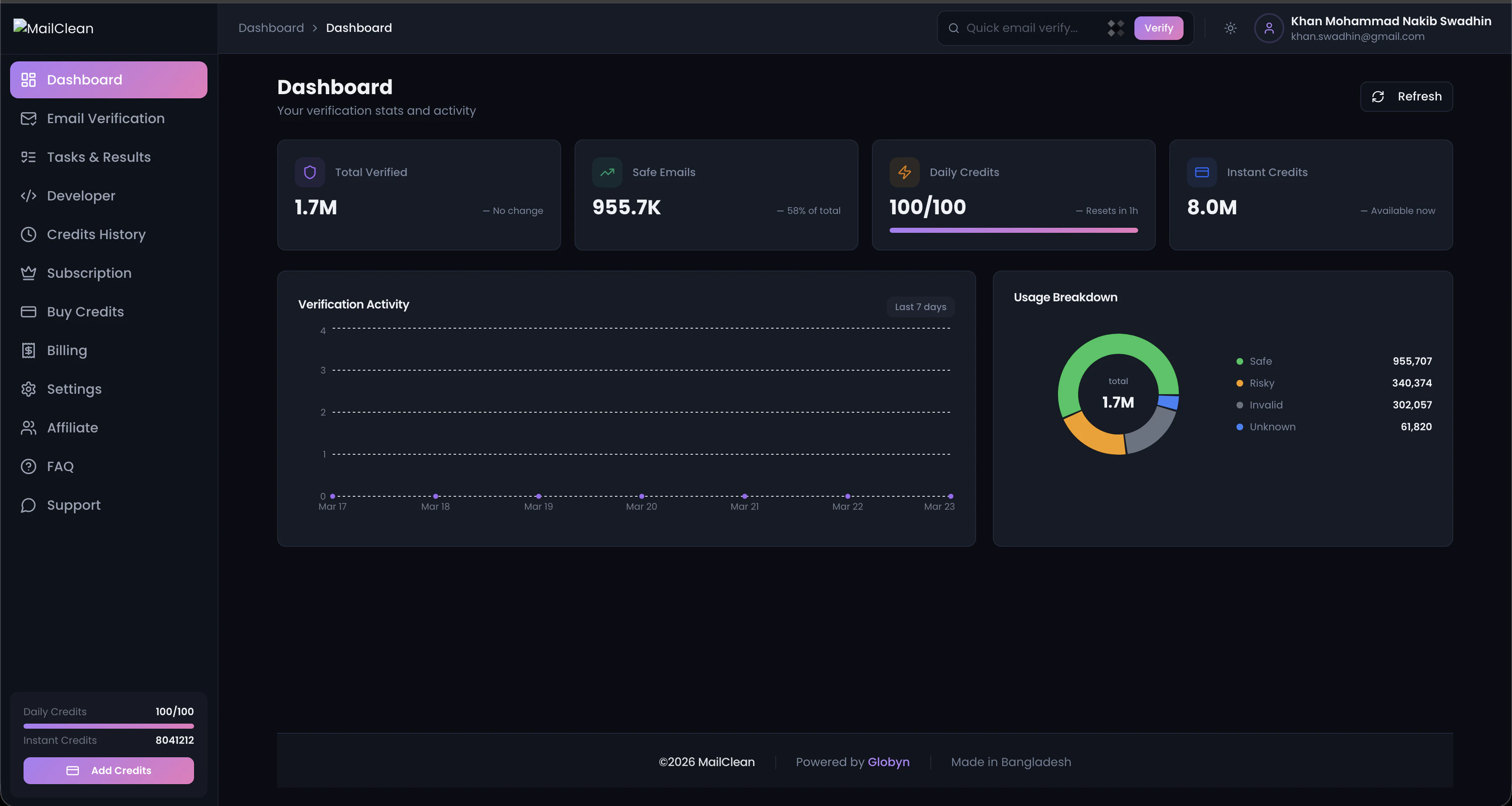The width and height of the screenshot is (1512, 806).
Task: Click the Subscription crown icon
Action: (x=28, y=273)
